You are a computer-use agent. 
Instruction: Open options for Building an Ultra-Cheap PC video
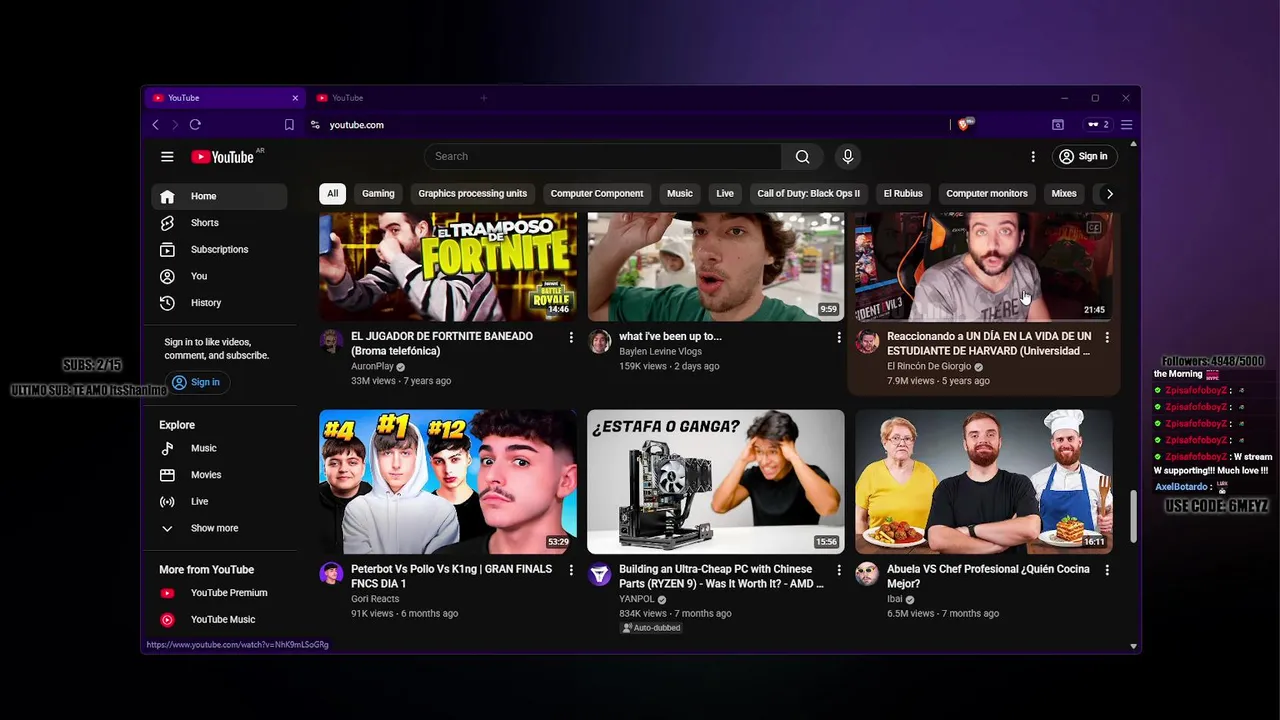(839, 570)
